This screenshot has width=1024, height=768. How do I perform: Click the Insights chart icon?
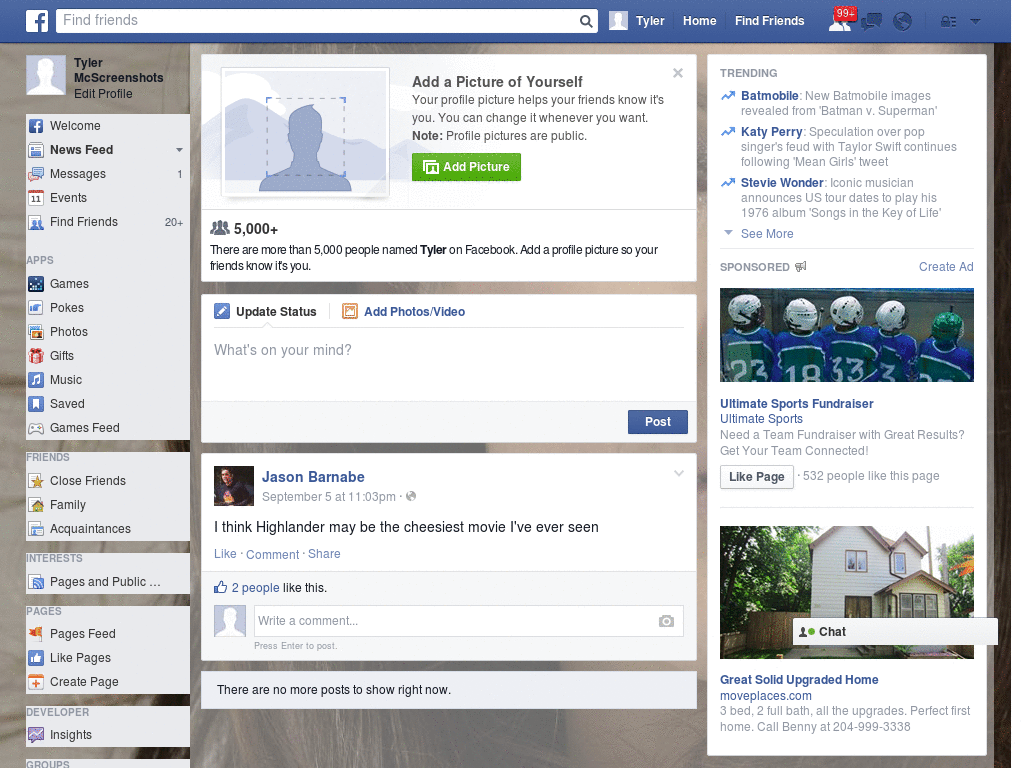pyautogui.click(x=36, y=735)
